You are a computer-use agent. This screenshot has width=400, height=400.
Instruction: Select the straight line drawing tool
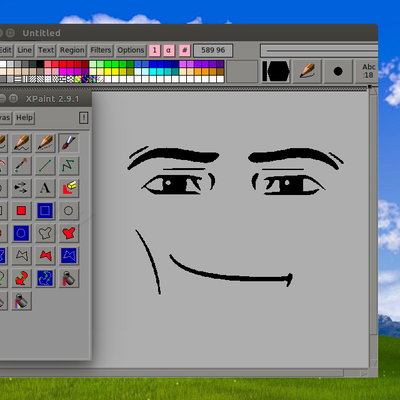(45, 166)
